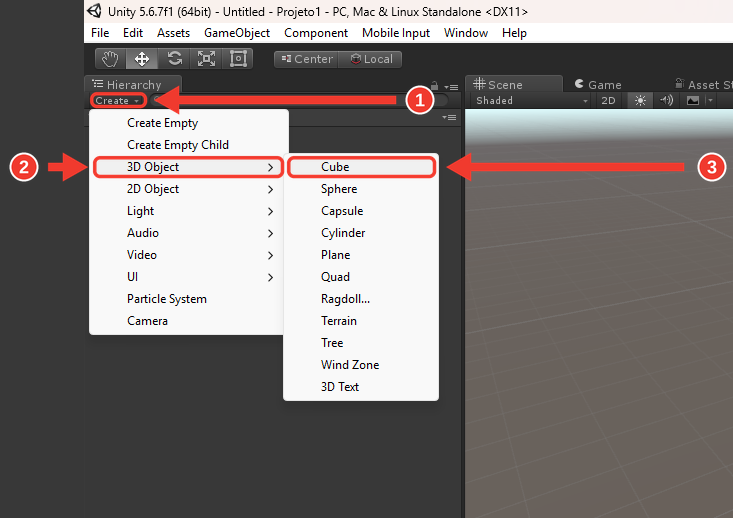Toggle scene lighting sun icon

tap(640, 101)
